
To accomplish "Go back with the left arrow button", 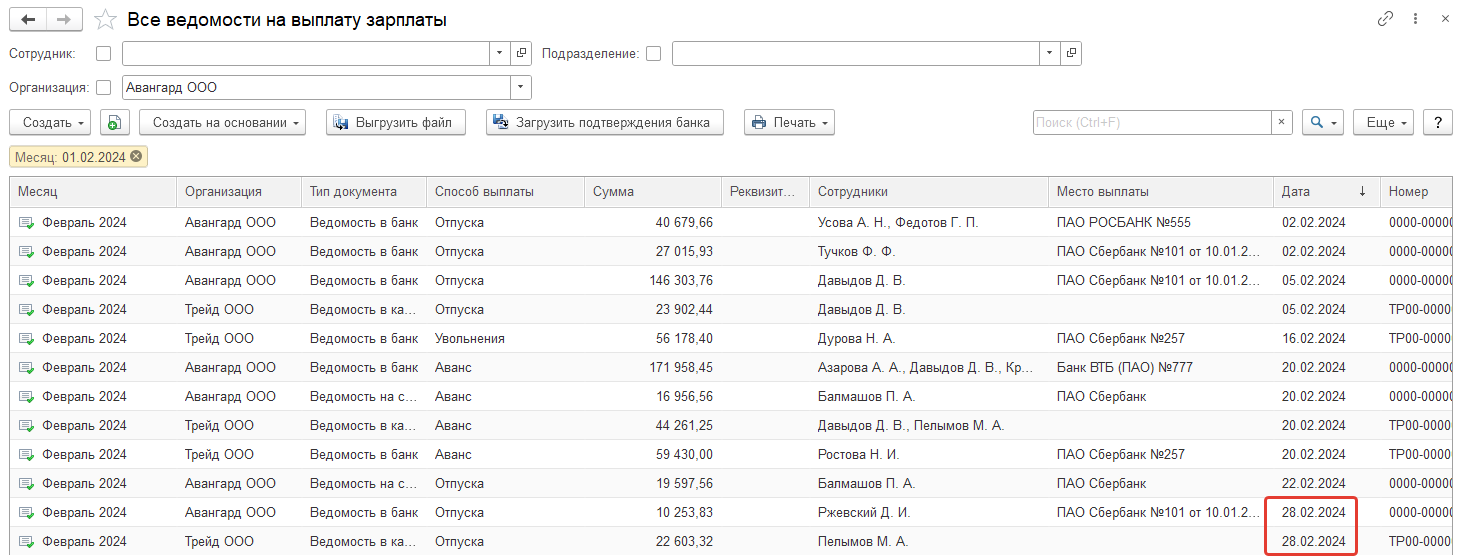I will (x=28, y=19).
